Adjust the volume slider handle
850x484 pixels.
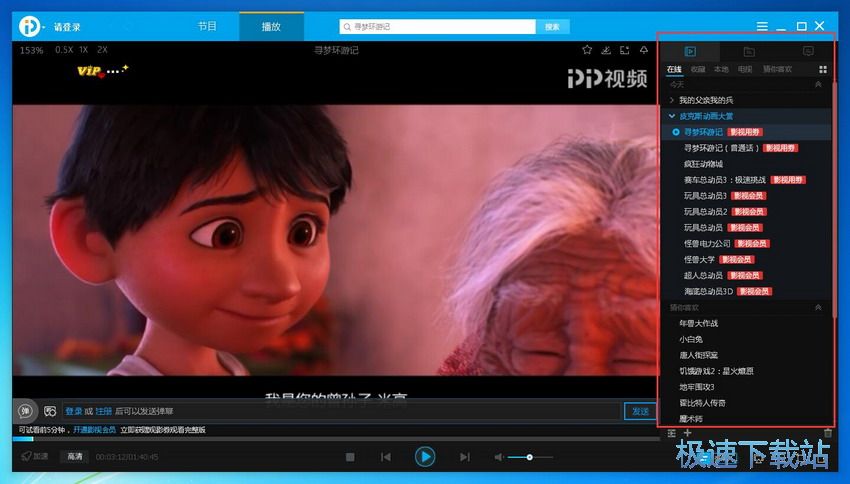530,457
